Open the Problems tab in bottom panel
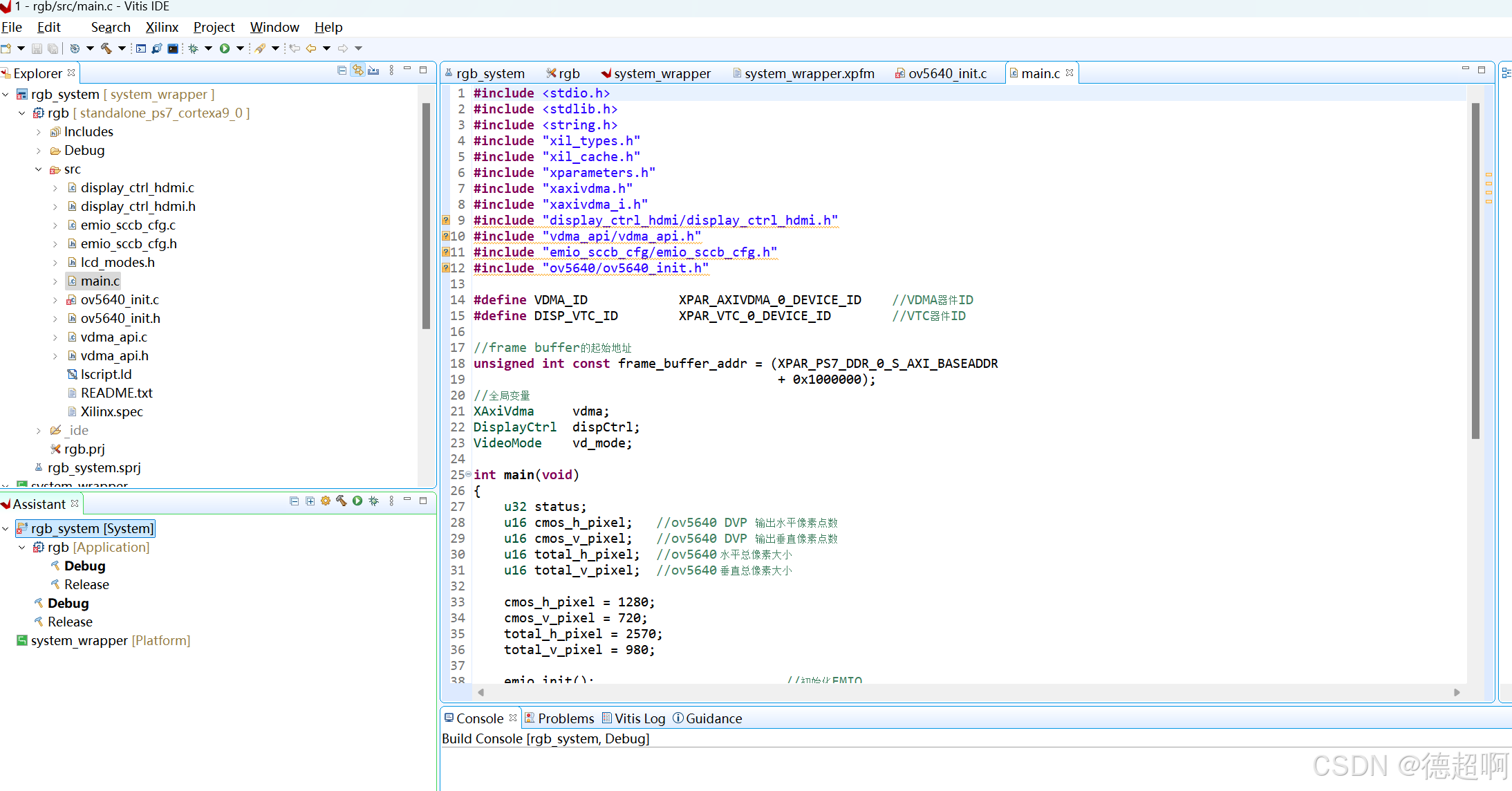Screen dimensions: 1512x791 click(x=566, y=718)
